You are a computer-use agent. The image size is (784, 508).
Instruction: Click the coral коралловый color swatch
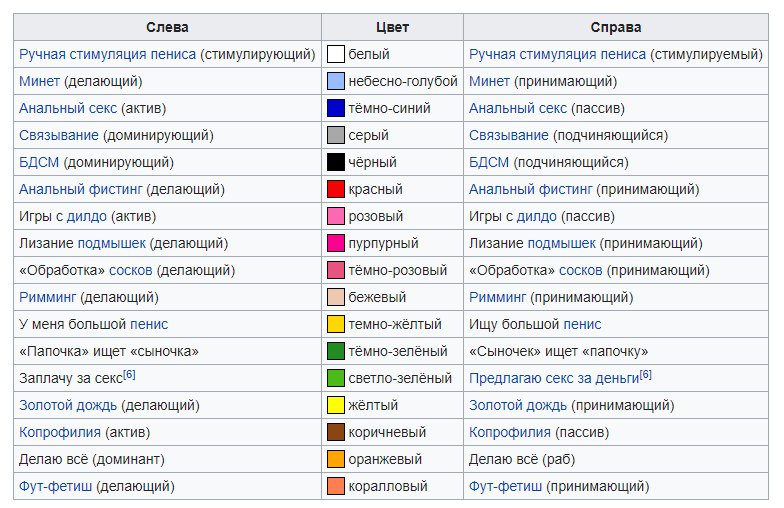(336, 486)
